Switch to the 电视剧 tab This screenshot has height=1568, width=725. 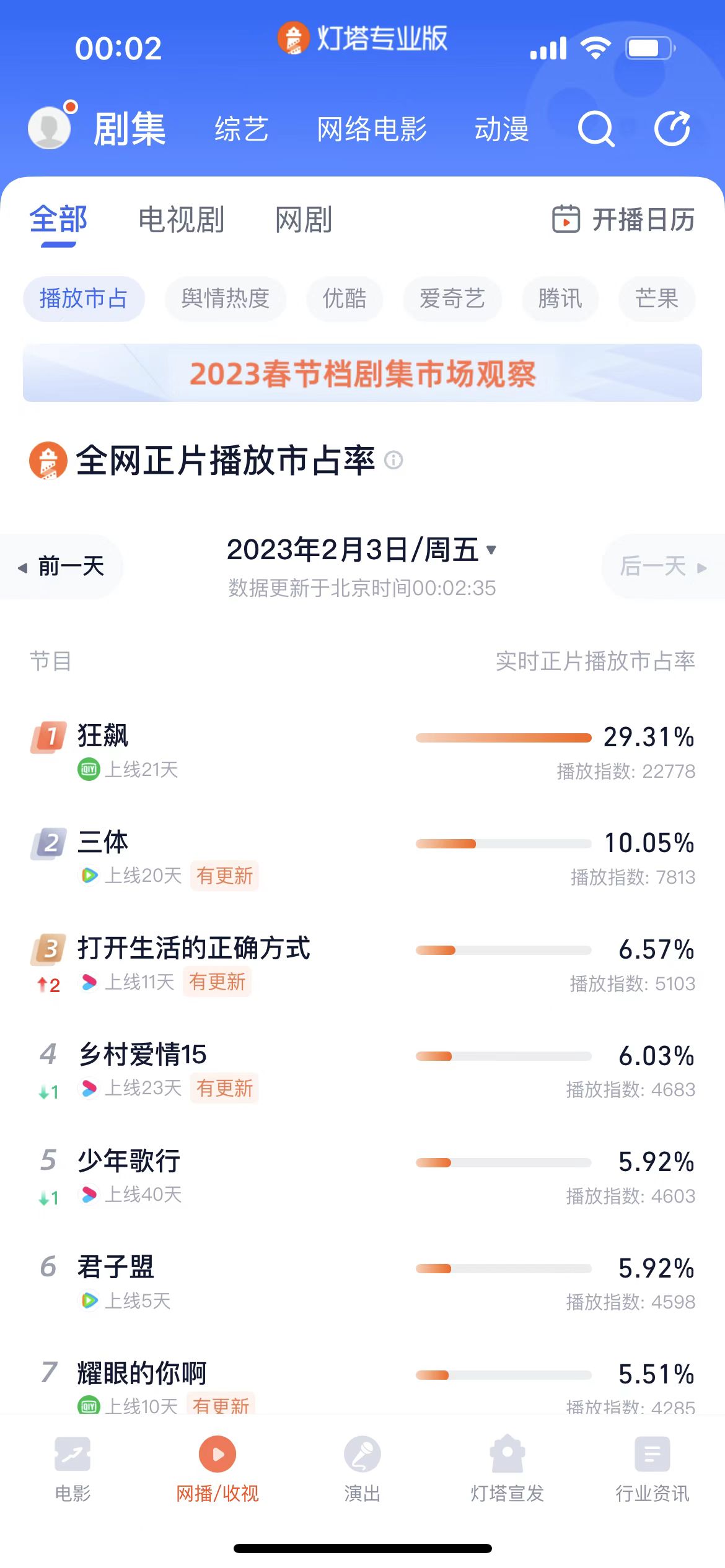coord(181,220)
